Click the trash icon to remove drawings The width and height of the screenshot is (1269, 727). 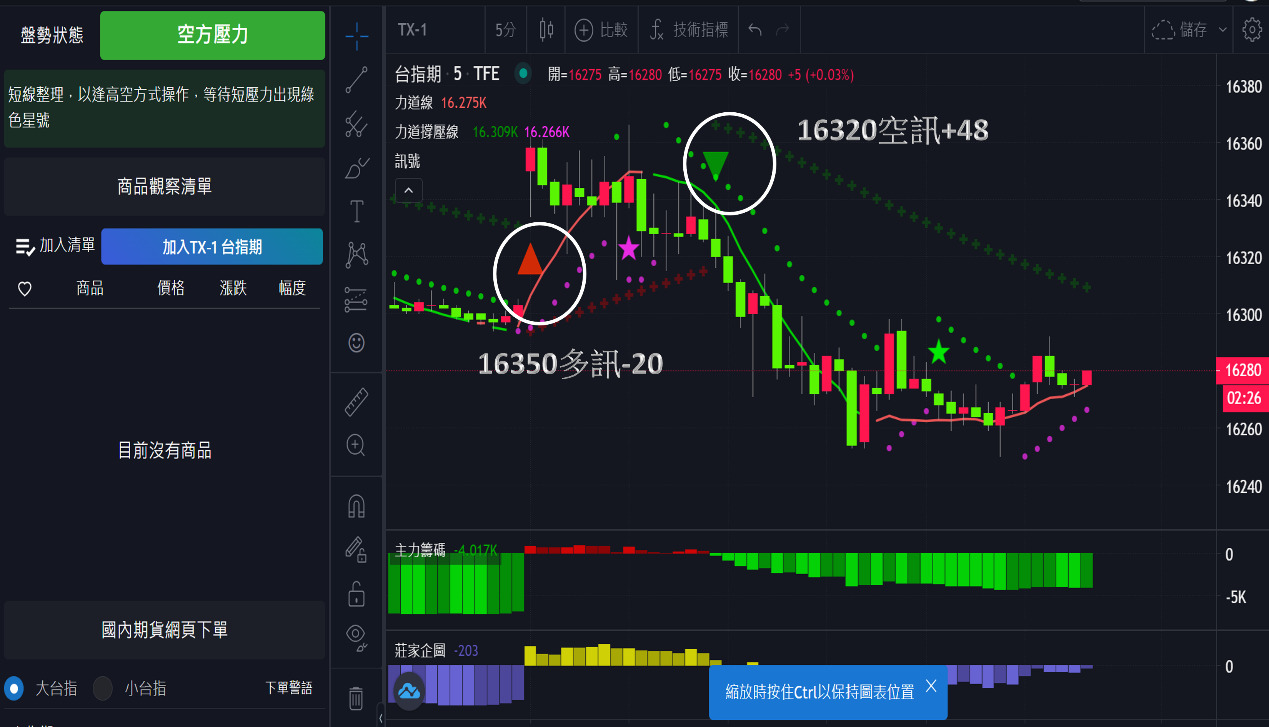point(356,697)
